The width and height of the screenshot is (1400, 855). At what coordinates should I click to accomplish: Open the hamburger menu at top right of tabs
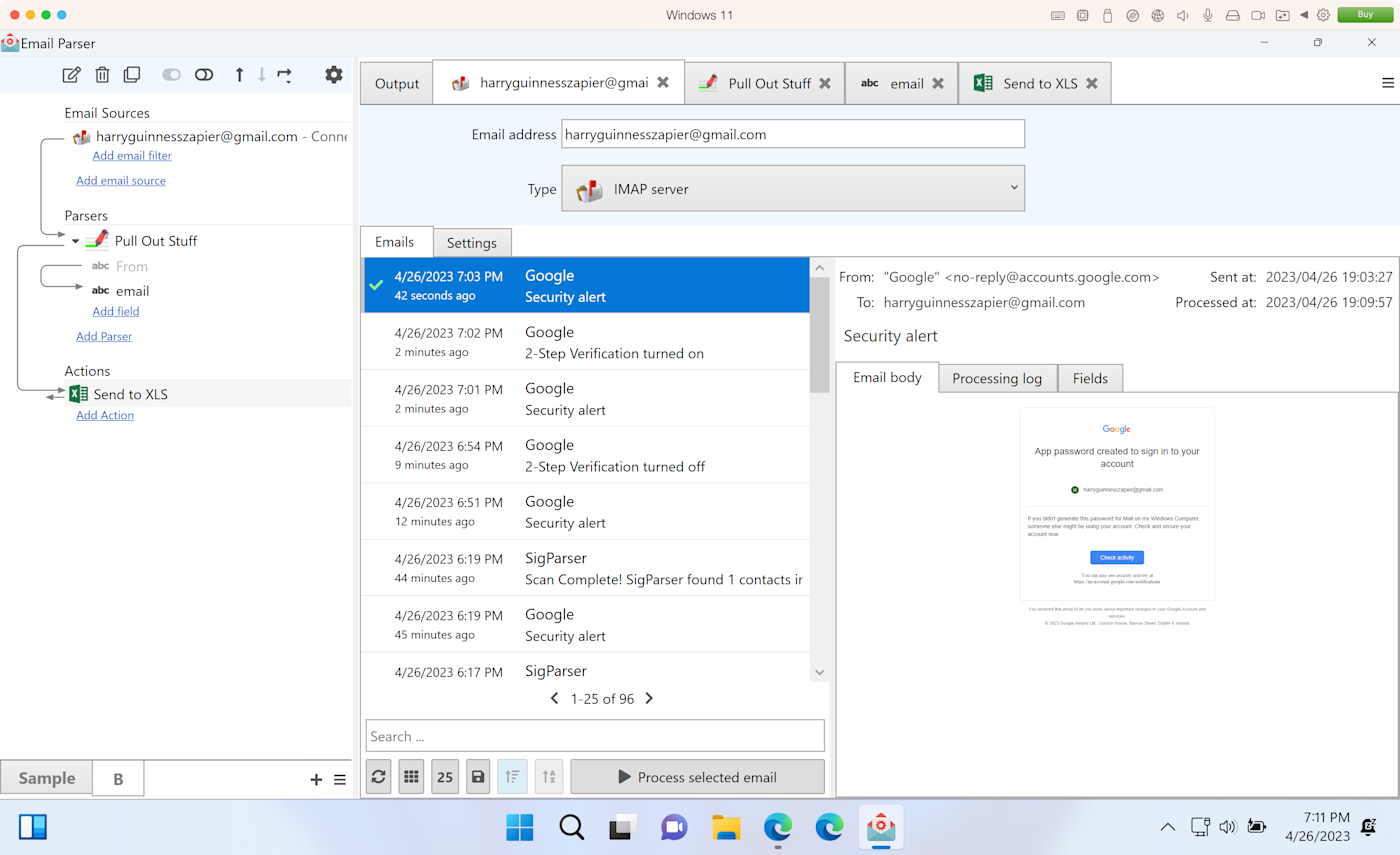[x=1388, y=83]
